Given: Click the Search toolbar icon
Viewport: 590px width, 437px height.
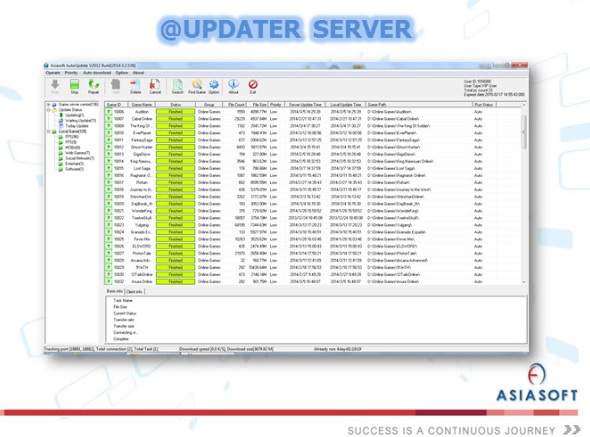Looking at the screenshot, I should tap(178, 86).
